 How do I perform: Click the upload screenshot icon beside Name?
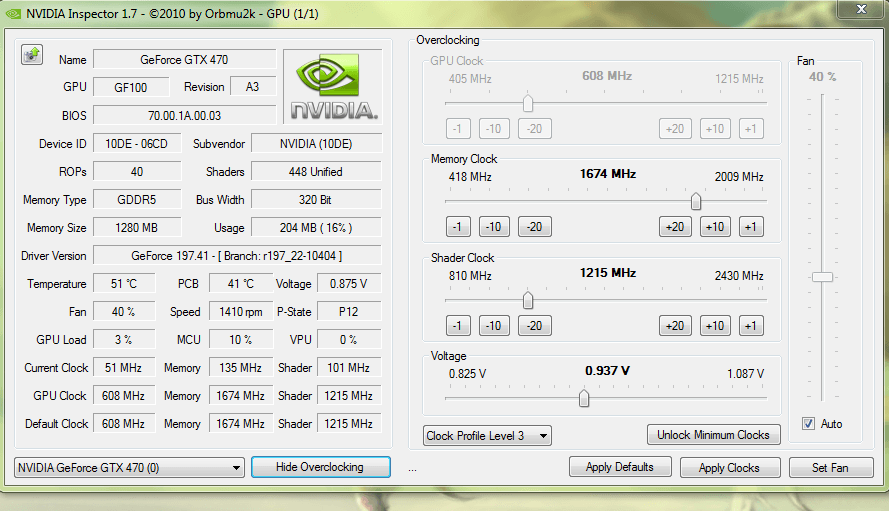tap(32, 55)
